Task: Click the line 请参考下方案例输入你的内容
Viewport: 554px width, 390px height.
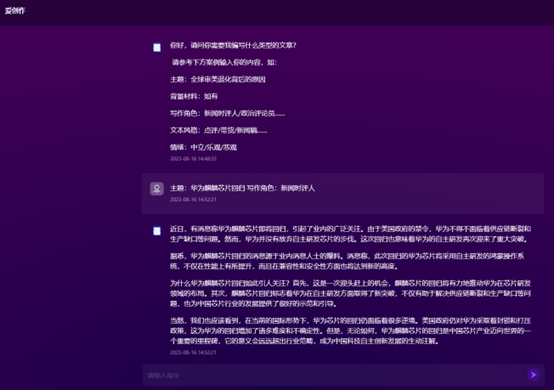Action: [x=224, y=62]
